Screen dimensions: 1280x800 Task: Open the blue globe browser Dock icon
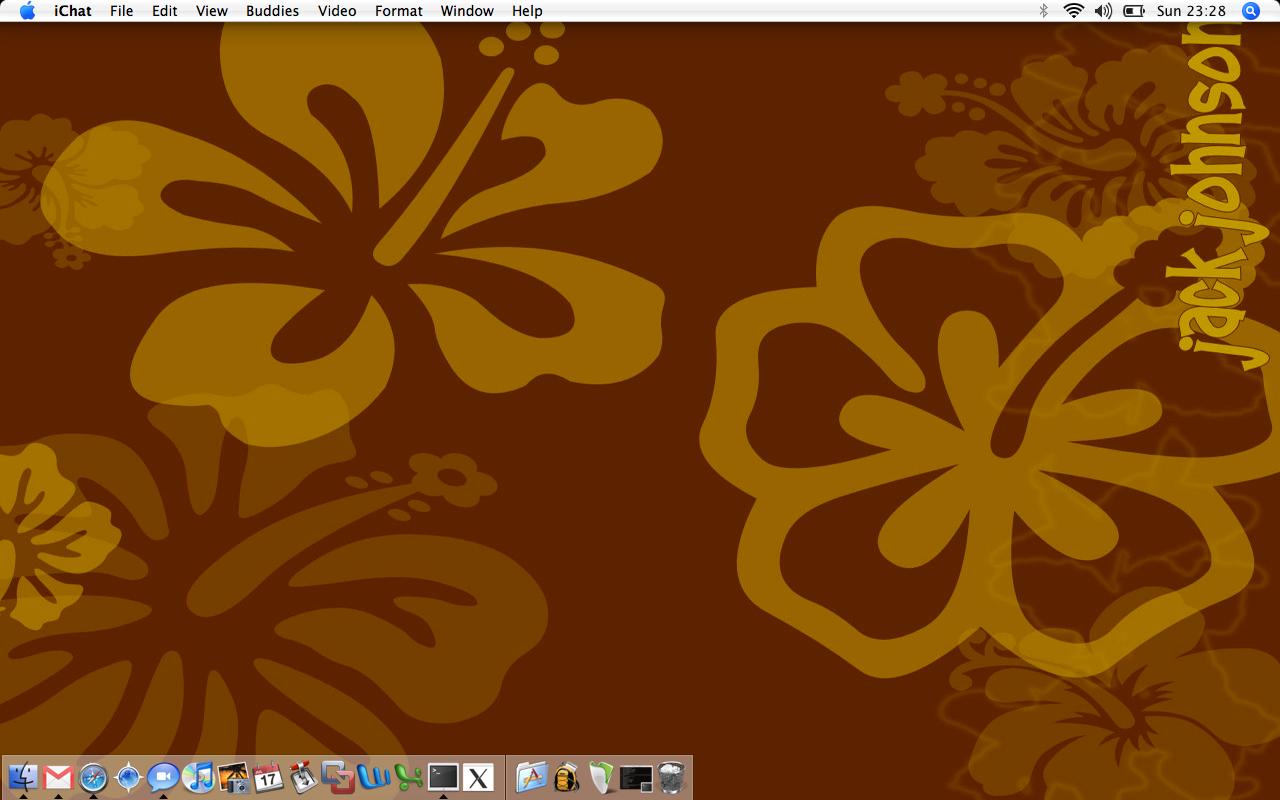(x=128, y=777)
